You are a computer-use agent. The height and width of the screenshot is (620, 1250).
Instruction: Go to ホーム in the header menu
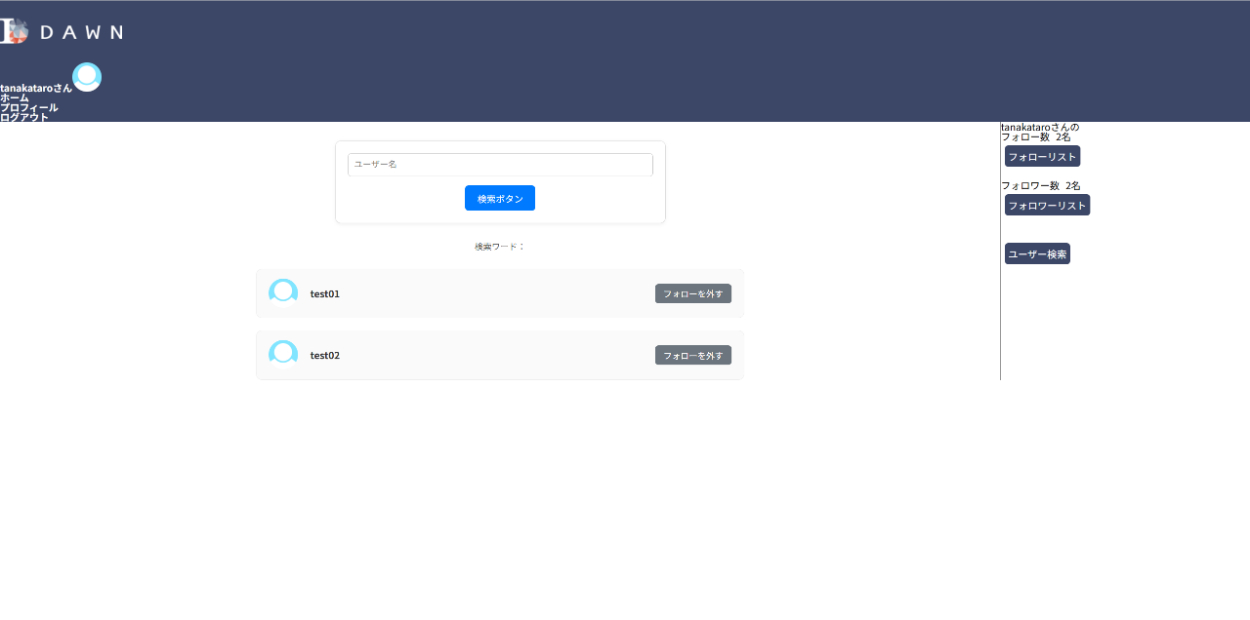click(15, 98)
